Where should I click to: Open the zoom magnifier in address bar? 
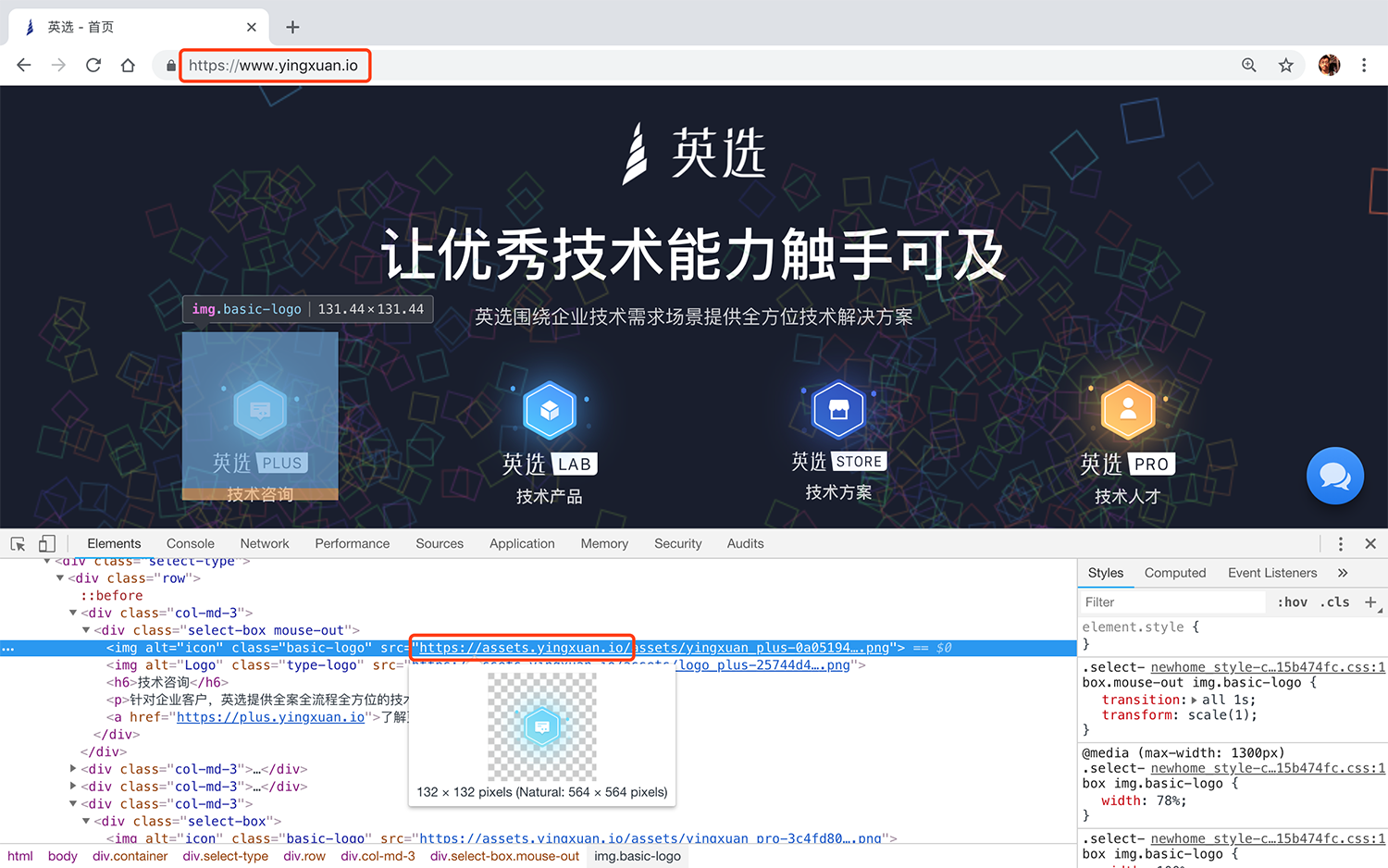[1249, 65]
